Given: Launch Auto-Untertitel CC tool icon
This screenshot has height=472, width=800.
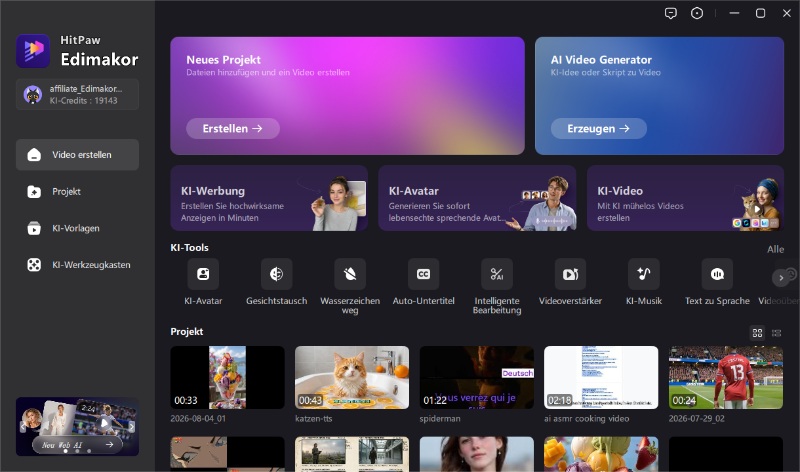Looking at the screenshot, I should (x=423, y=274).
